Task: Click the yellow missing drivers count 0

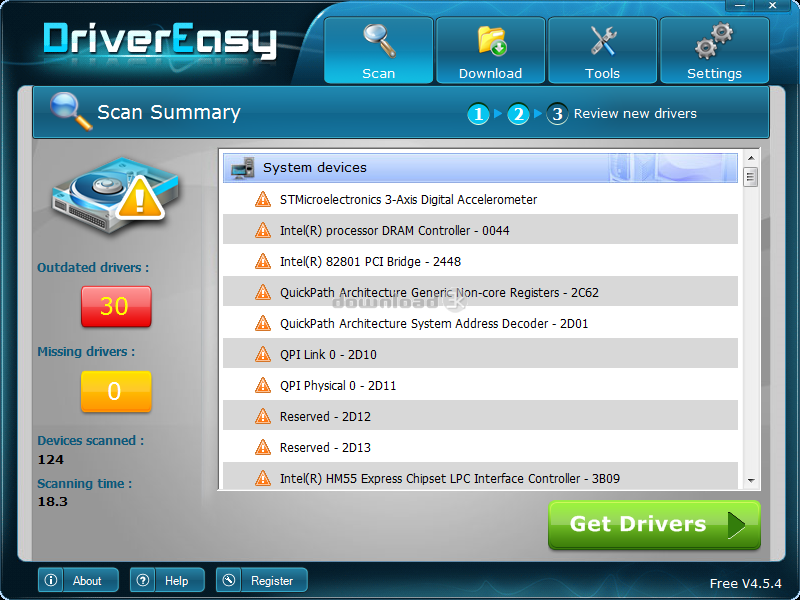Action: pyautogui.click(x=116, y=391)
